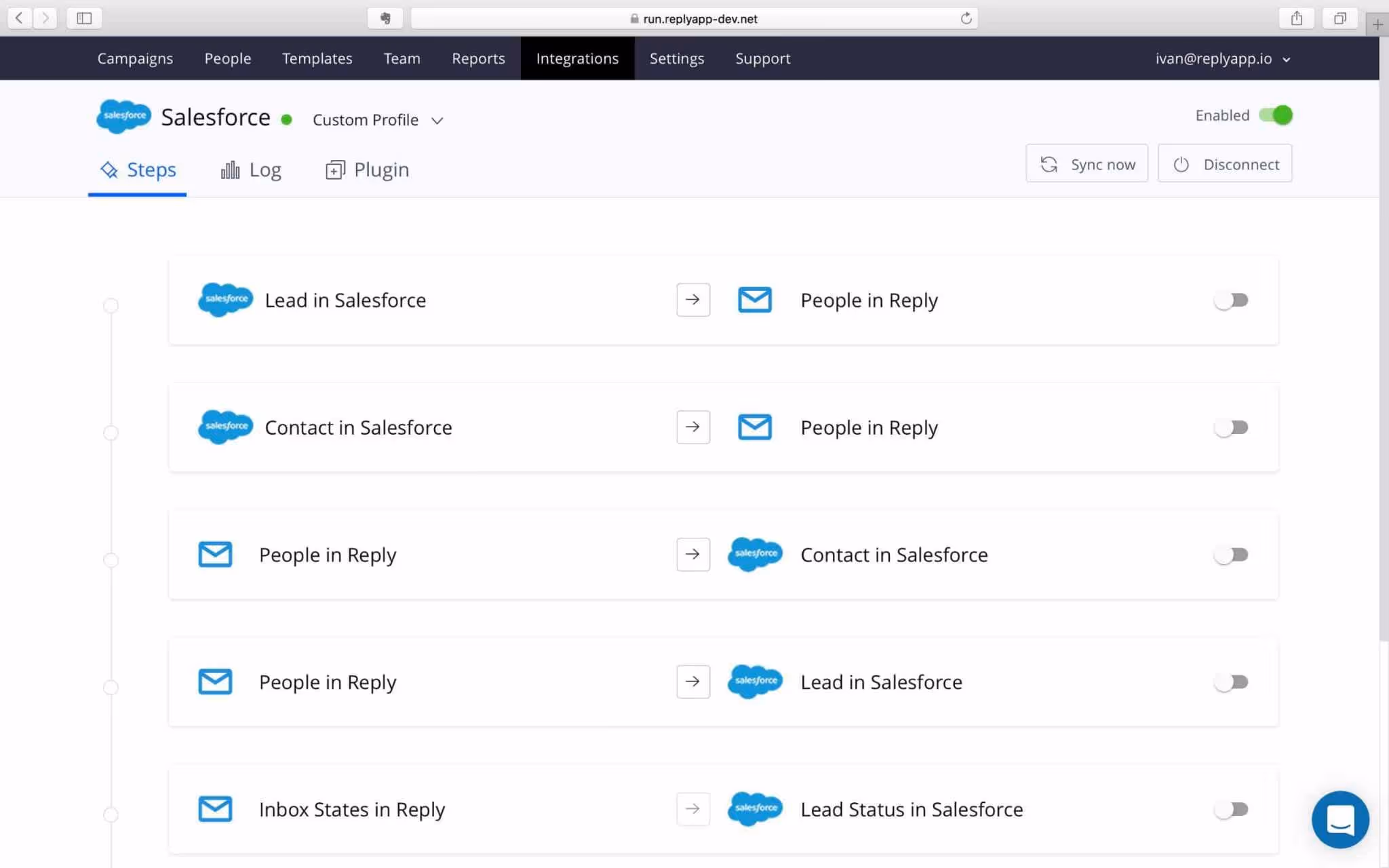Open the Plugin panel icon
The image size is (1389, 868).
click(x=334, y=169)
